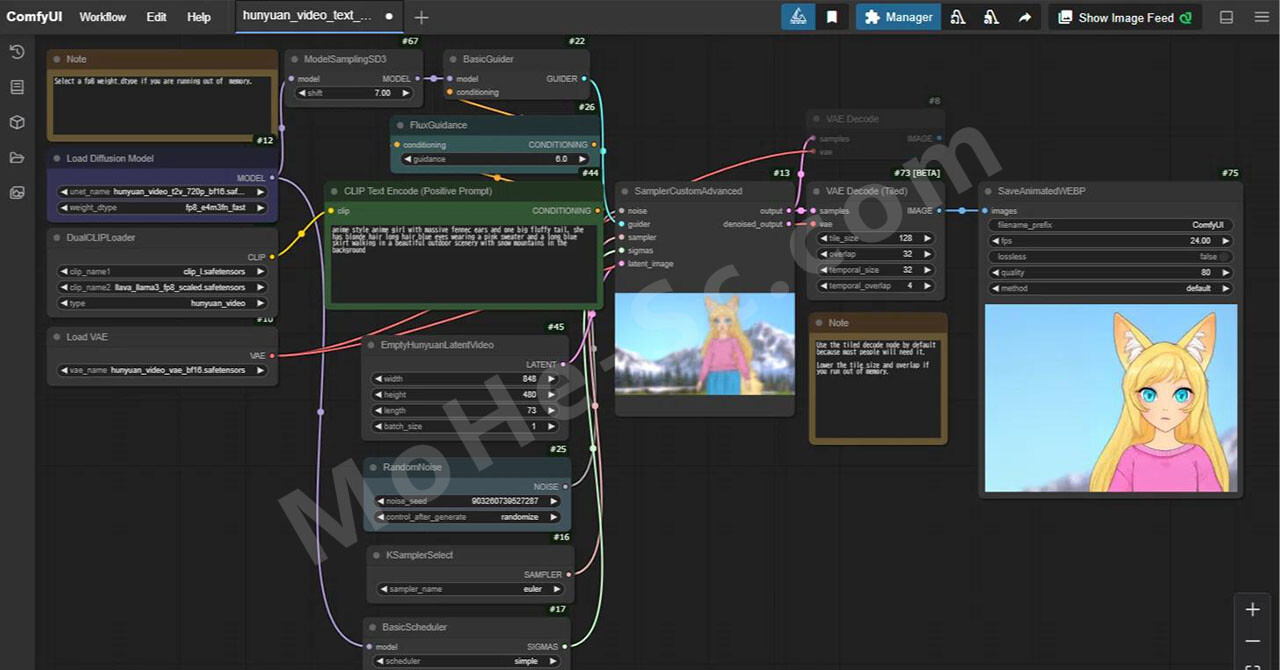1280x670 pixels.
Task: Toggle the bottom panel layout icon
Action: 1226,17
